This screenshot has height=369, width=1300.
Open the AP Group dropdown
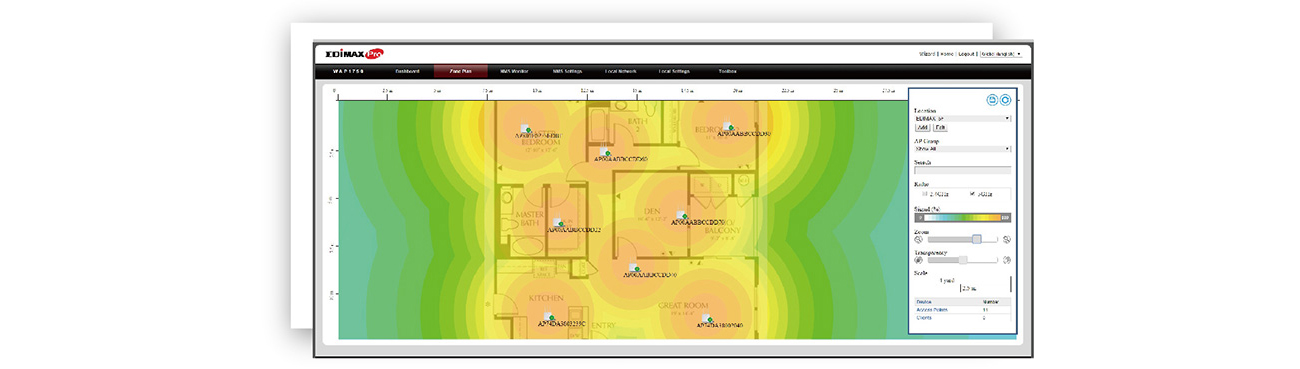963,149
